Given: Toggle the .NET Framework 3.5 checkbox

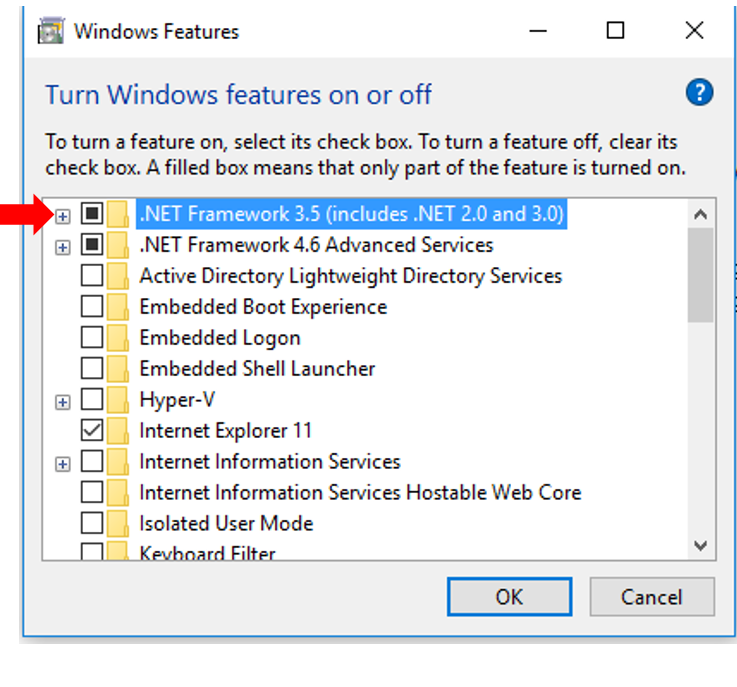Looking at the screenshot, I should [92, 214].
